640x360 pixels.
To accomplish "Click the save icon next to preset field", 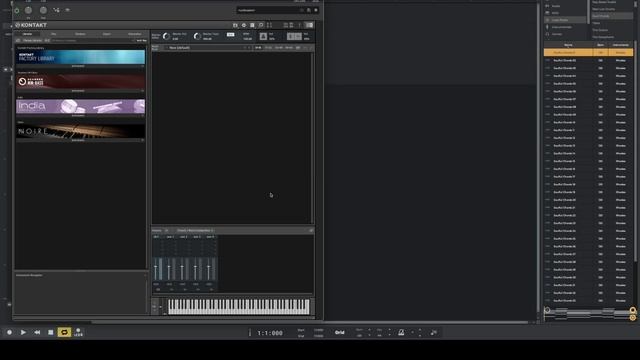I will point(309,10).
